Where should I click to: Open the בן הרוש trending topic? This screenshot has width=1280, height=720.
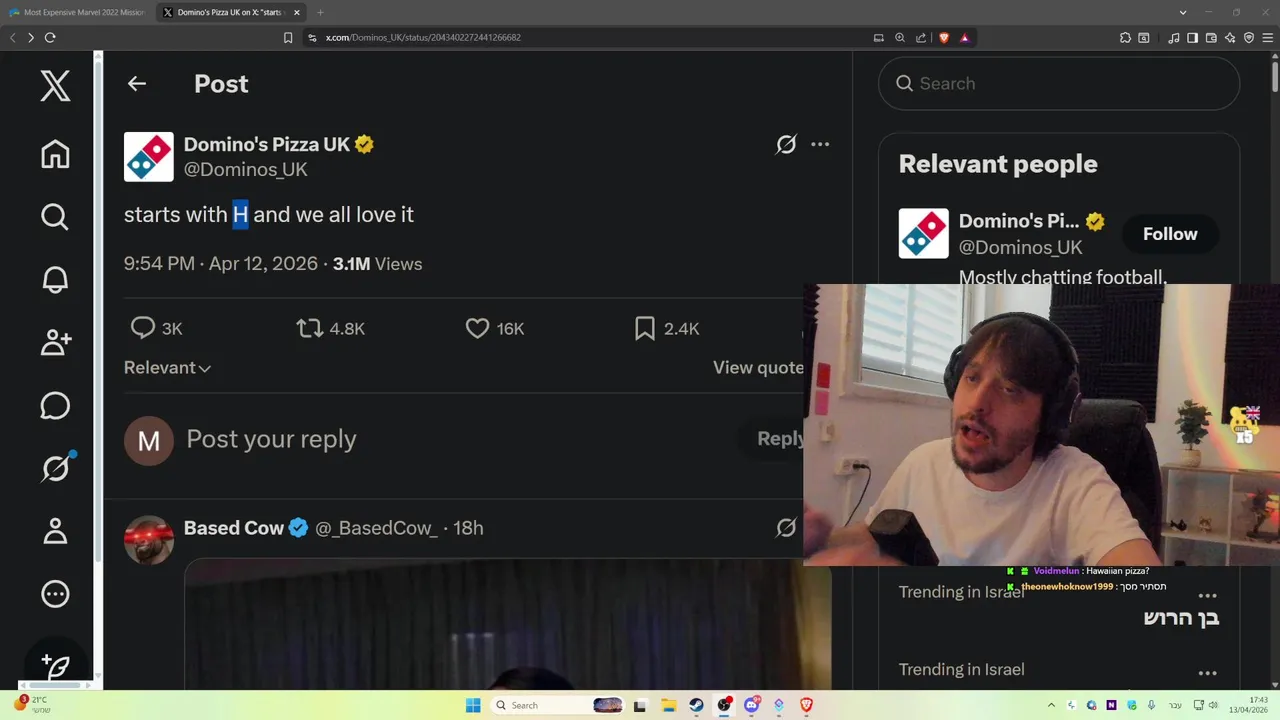tap(1181, 618)
